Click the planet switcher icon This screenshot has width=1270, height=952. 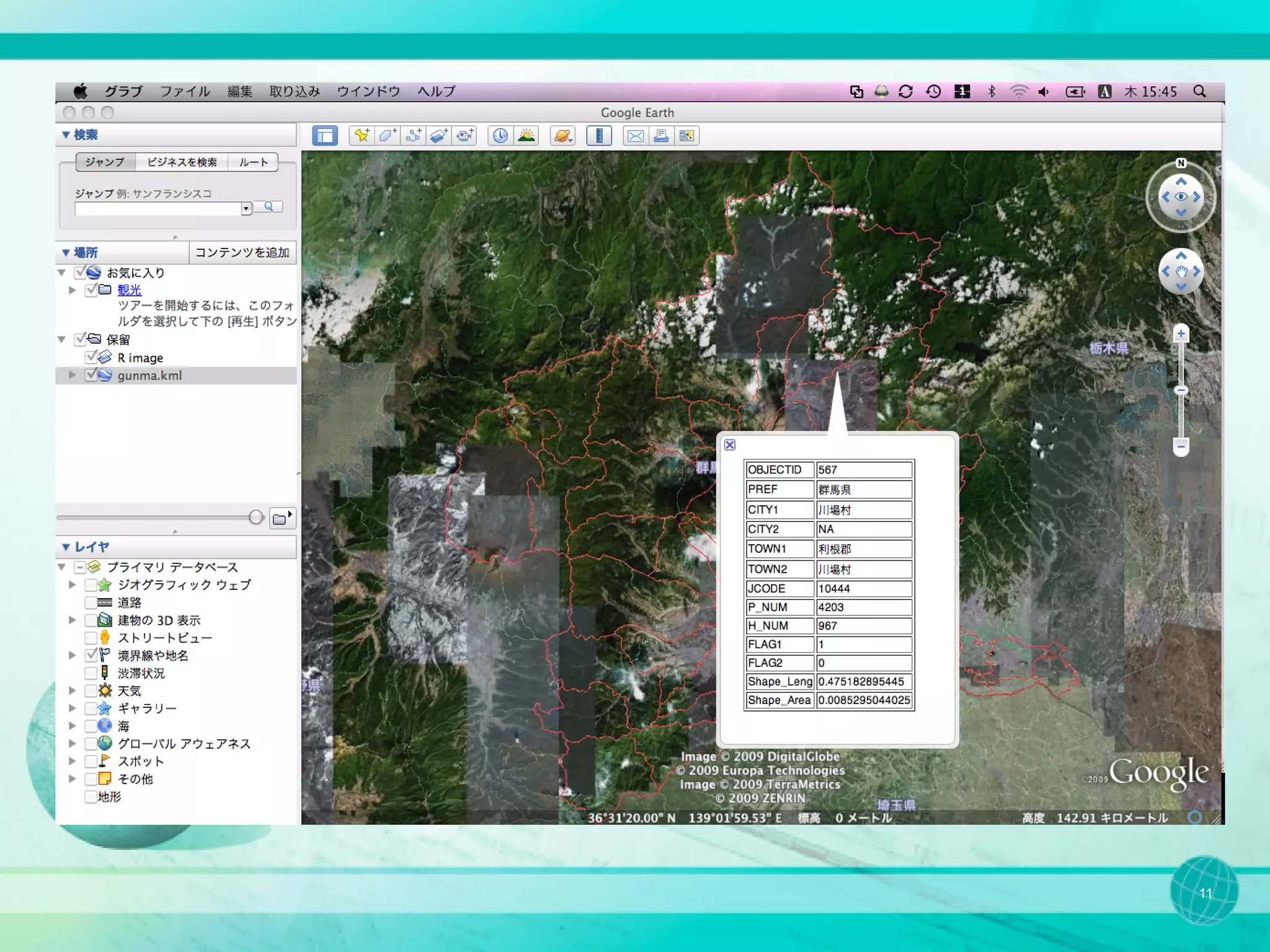(x=562, y=136)
